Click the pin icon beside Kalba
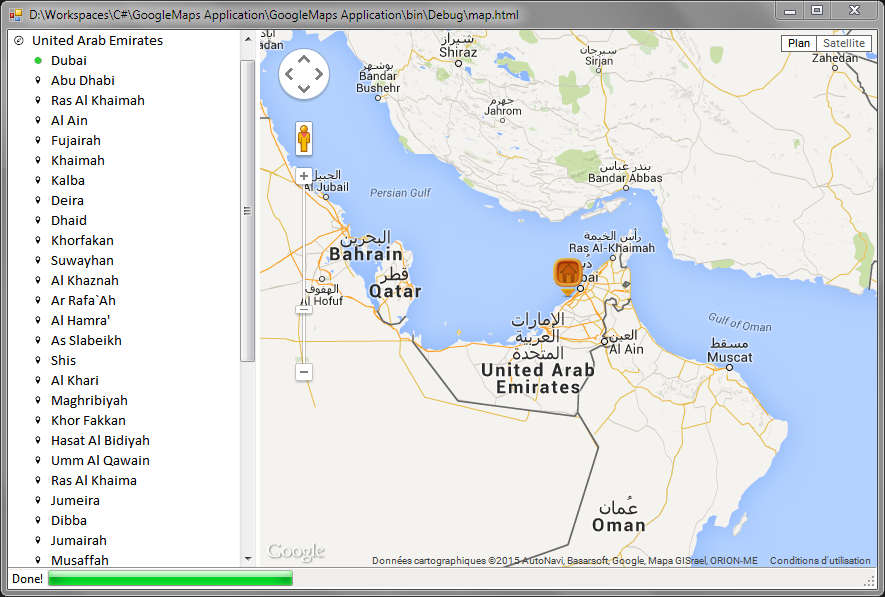The image size is (885, 597). [38, 181]
